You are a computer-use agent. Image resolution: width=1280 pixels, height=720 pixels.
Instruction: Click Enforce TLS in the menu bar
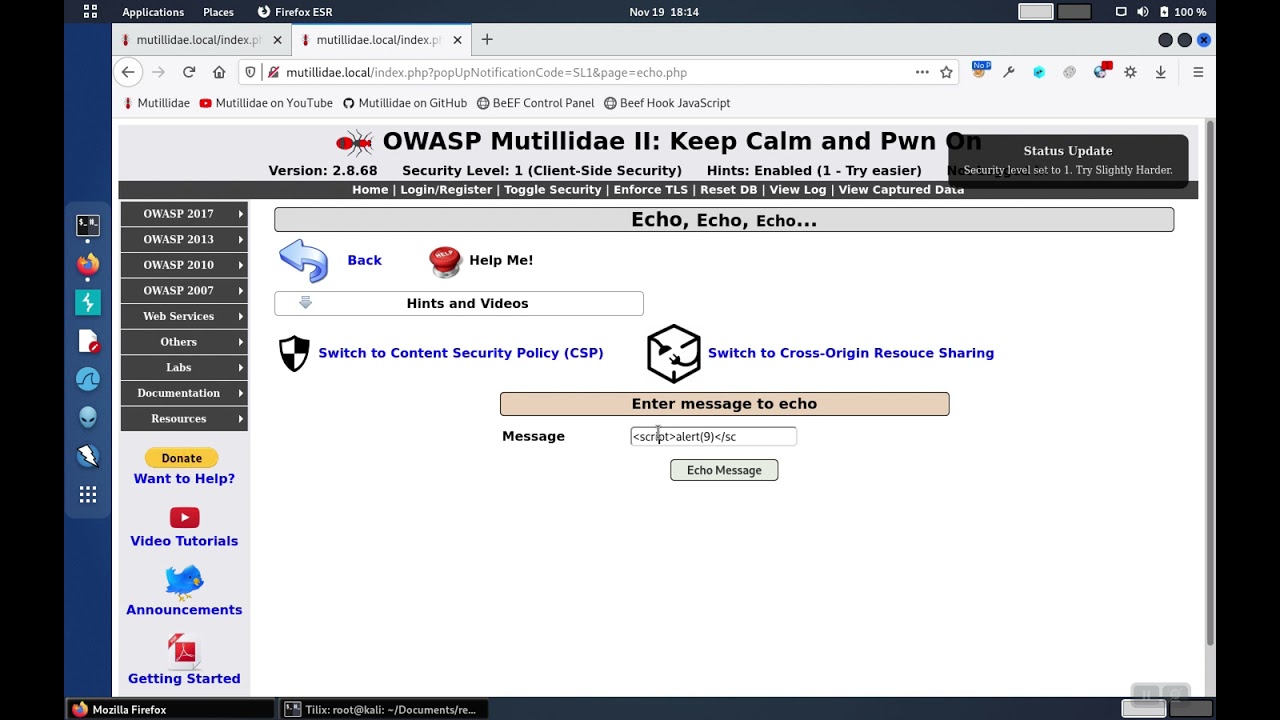point(651,190)
